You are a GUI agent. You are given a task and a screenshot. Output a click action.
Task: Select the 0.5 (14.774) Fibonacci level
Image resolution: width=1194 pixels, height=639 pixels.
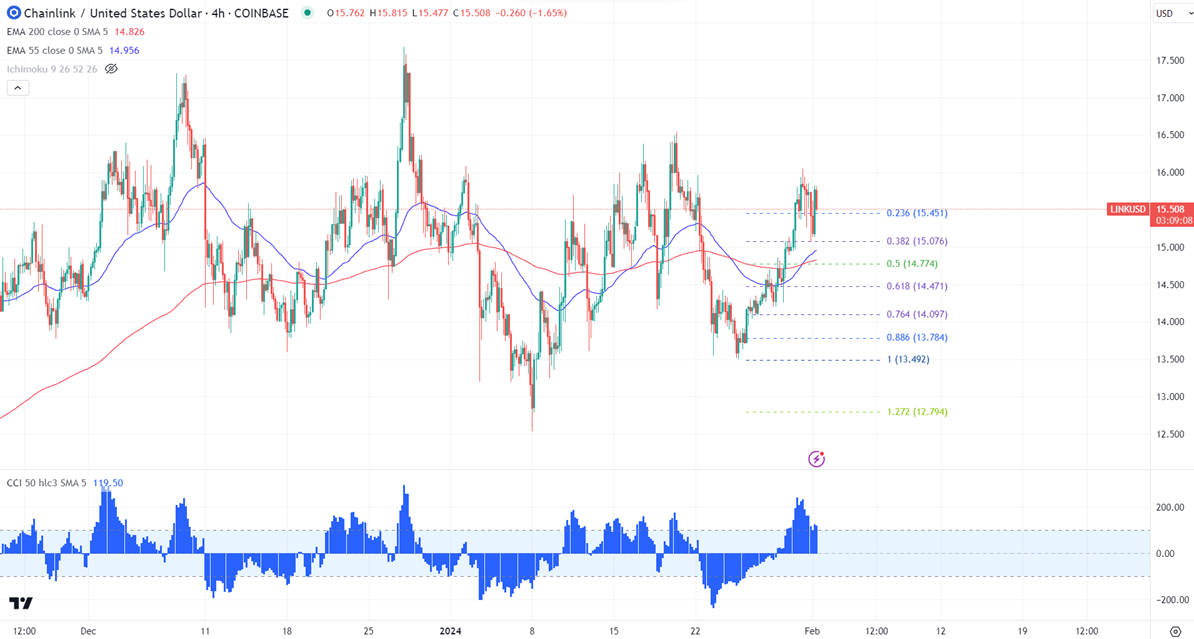tap(912, 264)
